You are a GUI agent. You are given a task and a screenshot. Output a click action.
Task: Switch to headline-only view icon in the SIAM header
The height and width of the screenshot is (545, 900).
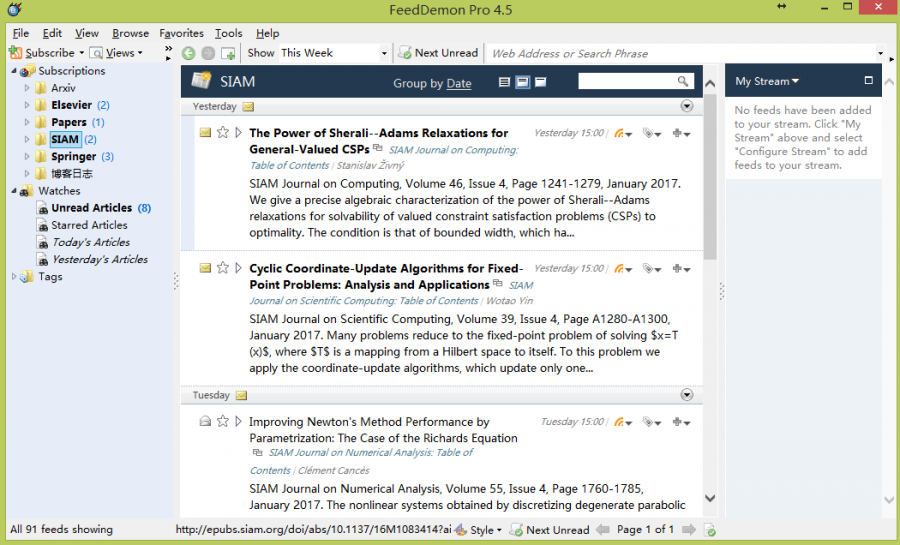(x=505, y=82)
